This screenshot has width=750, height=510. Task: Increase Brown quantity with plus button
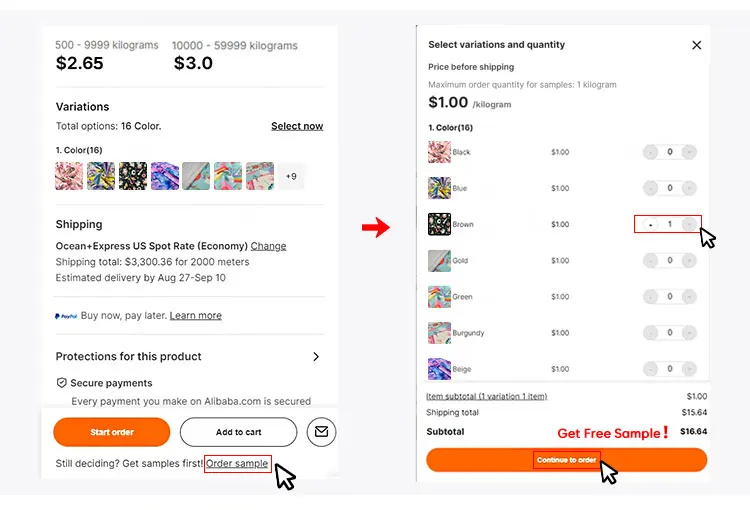690,224
